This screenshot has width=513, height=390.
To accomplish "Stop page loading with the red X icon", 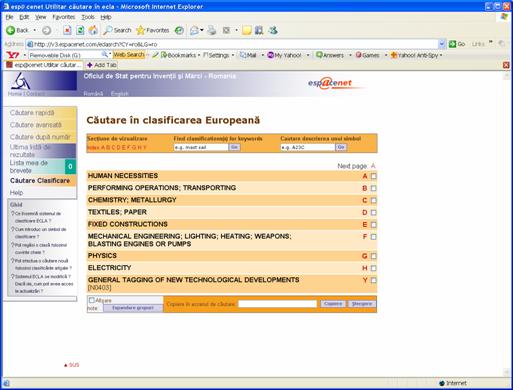I will tap(67, 30).
